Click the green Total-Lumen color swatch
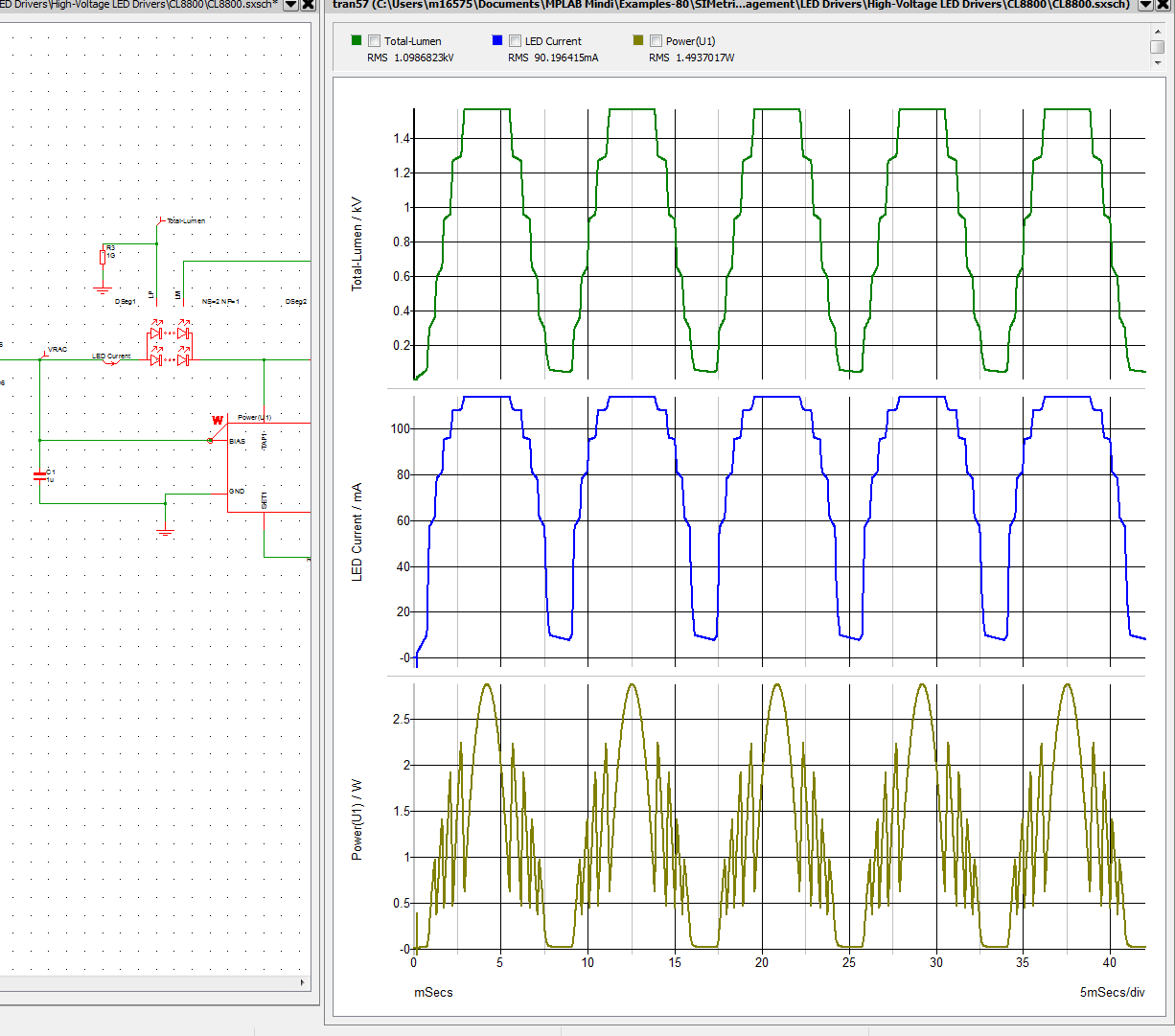Viewport: 1175px width, 1036px height. 356,40
